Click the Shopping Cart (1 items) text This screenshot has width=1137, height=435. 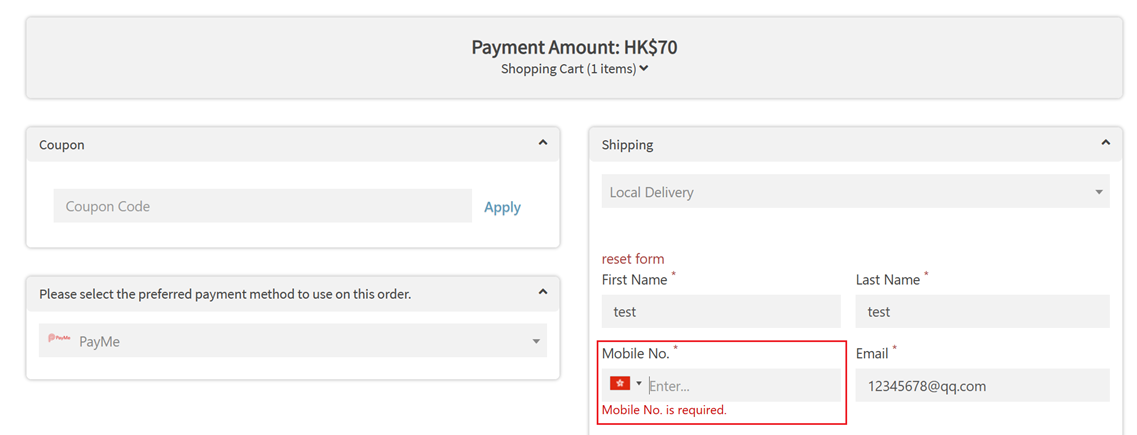click(x=568, y=69)
